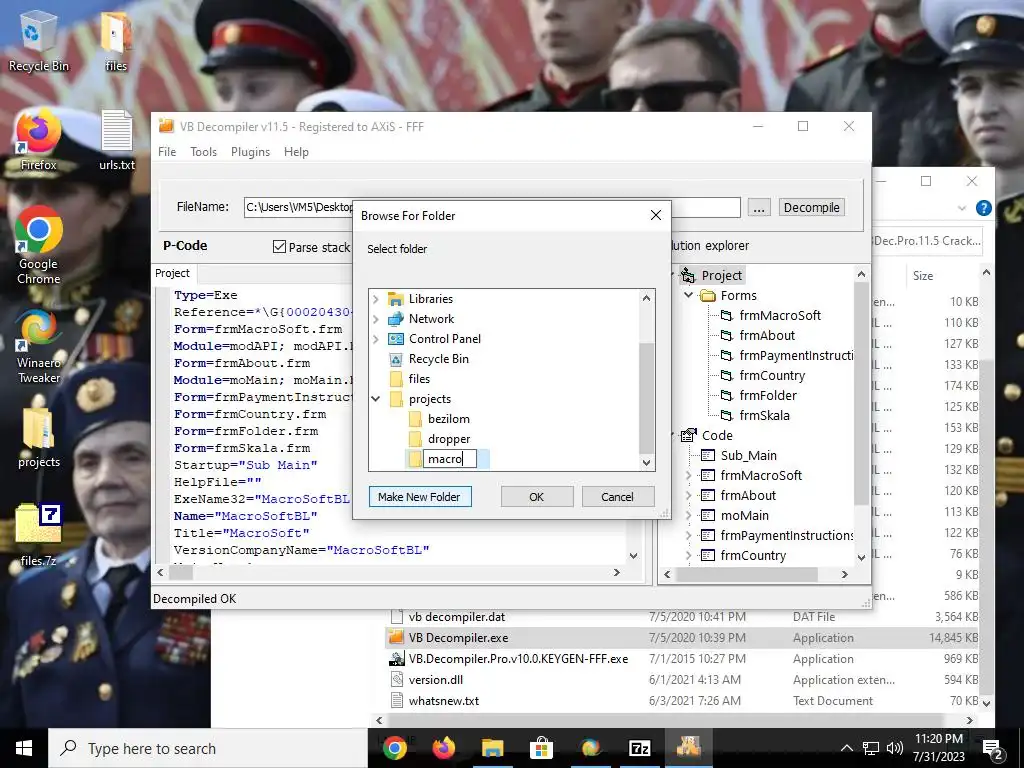Select Recycle Bin in folder browser
Image resolution: width=1024 pixels, height=768 pixels.
[439, 359]
